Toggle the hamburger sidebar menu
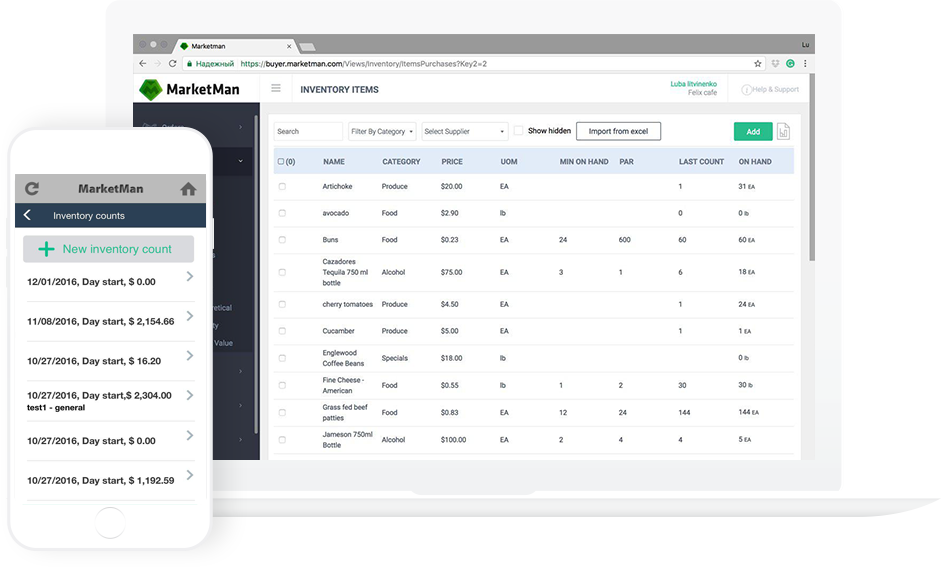Screen dimensions: 941x567 point(276,88)
